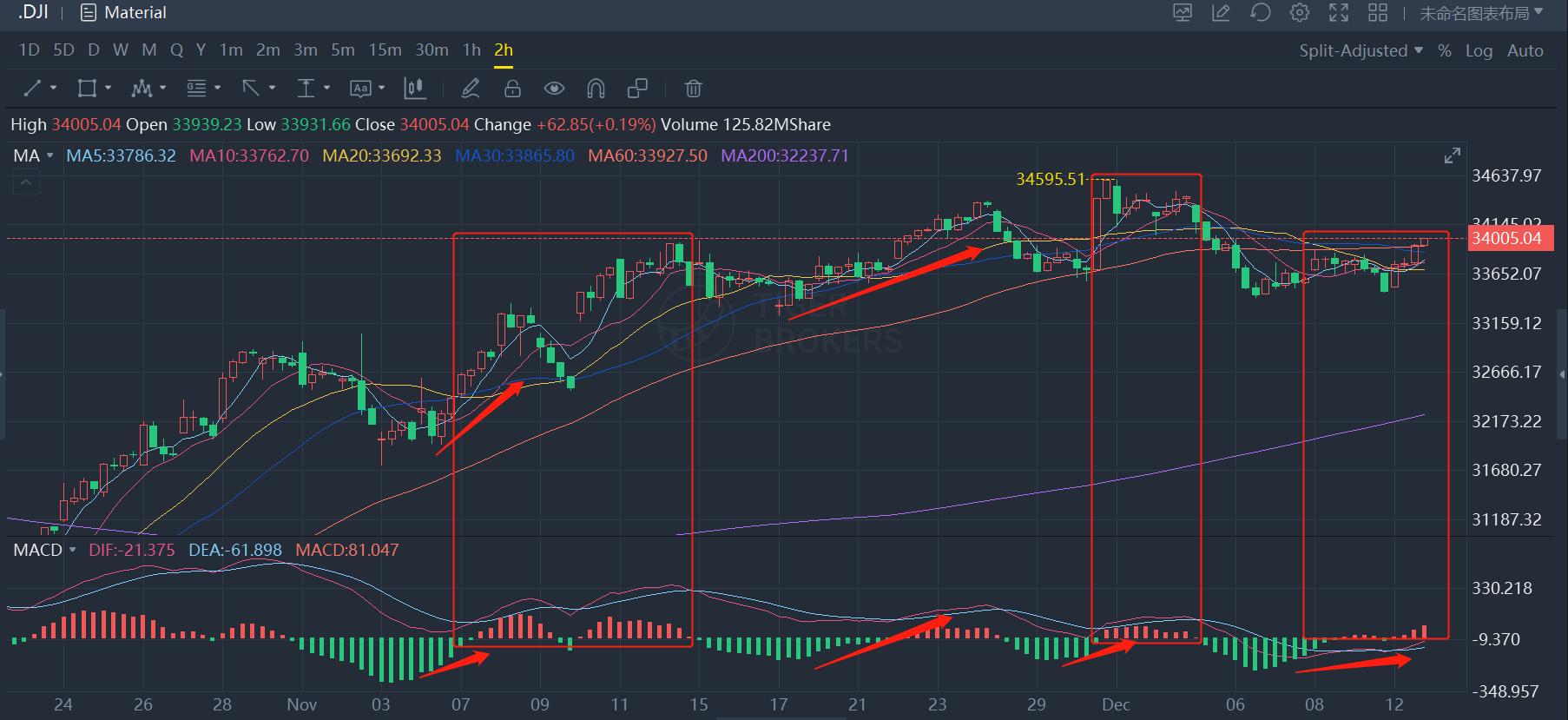The image size is (1568, 720).
Task: Switch to the 5D timeframe
Action: click(x=63, y=50)
